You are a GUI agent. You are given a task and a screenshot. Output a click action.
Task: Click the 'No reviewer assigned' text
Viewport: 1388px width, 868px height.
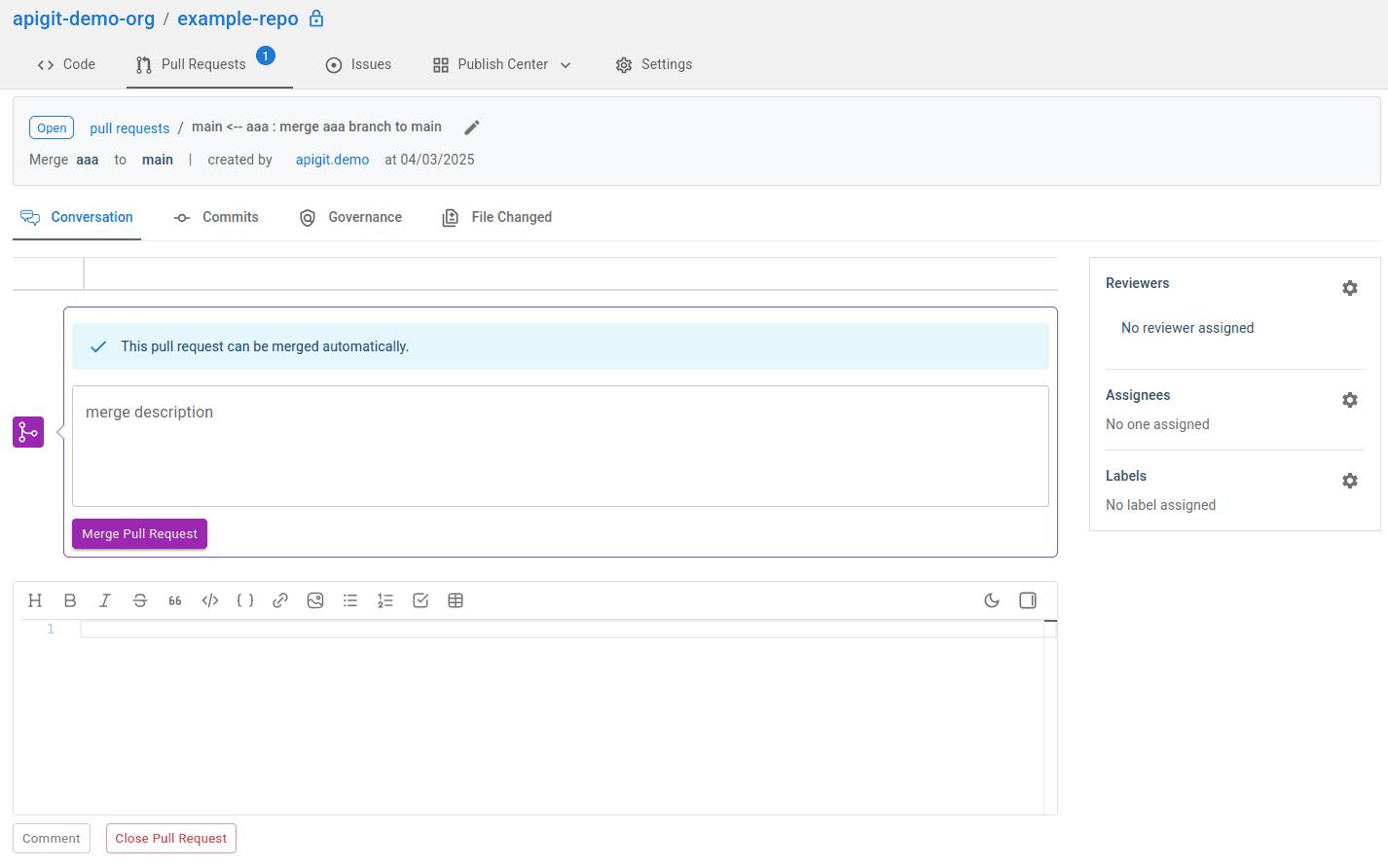pos(1187,328)
